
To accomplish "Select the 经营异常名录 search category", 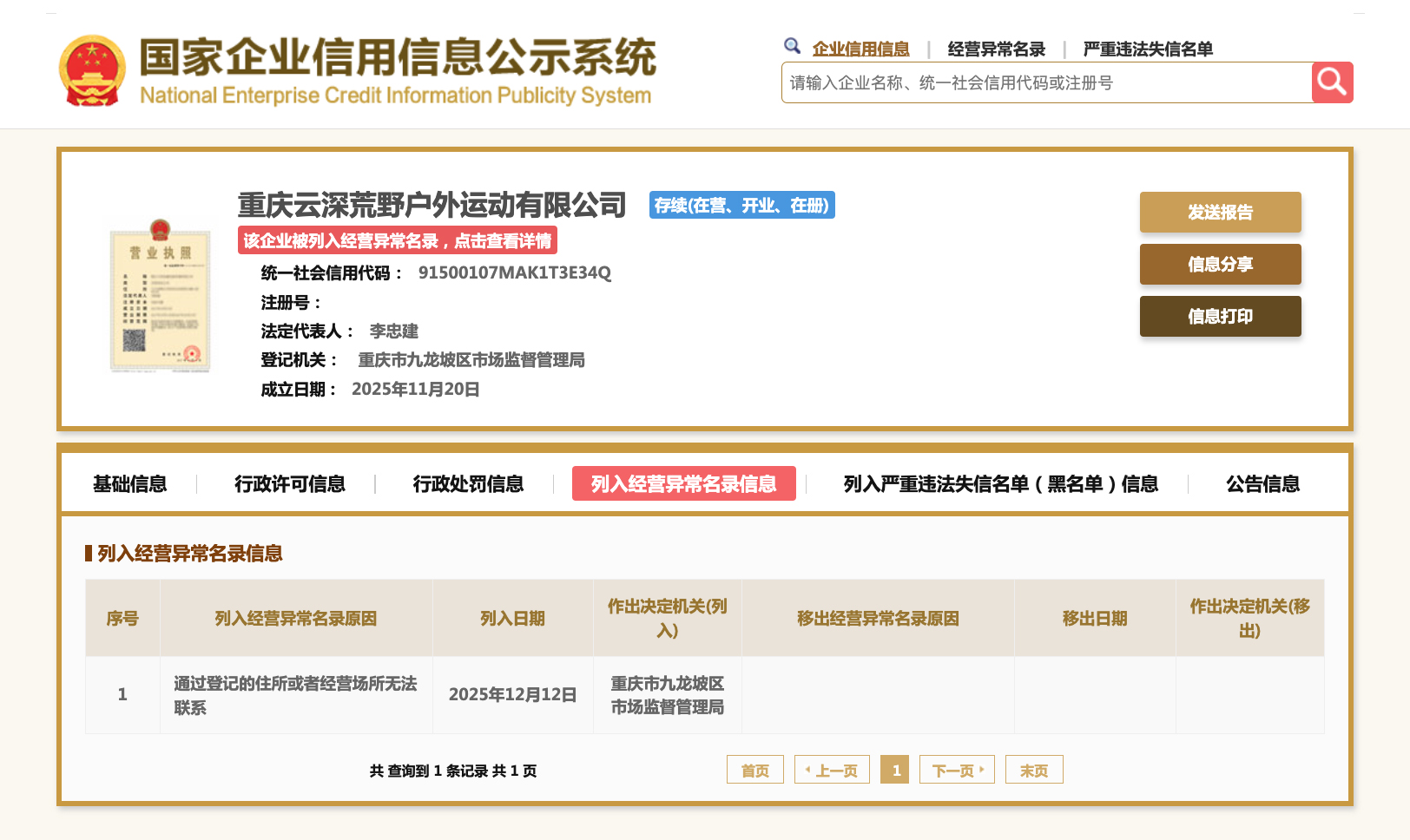I will tap(996, 49).
